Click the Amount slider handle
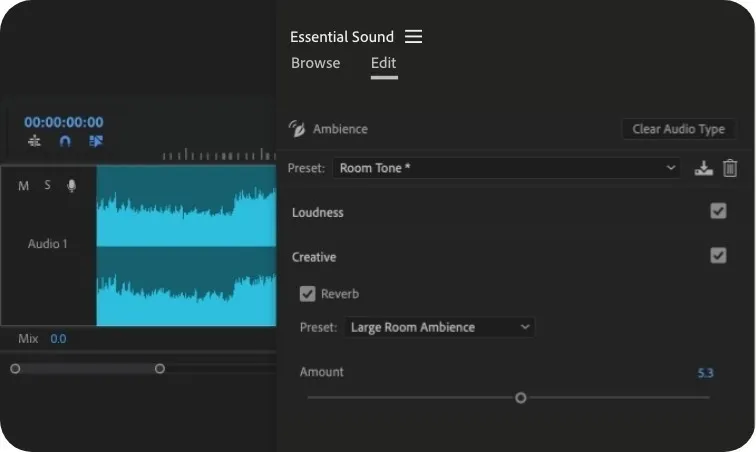 point(520,398)
